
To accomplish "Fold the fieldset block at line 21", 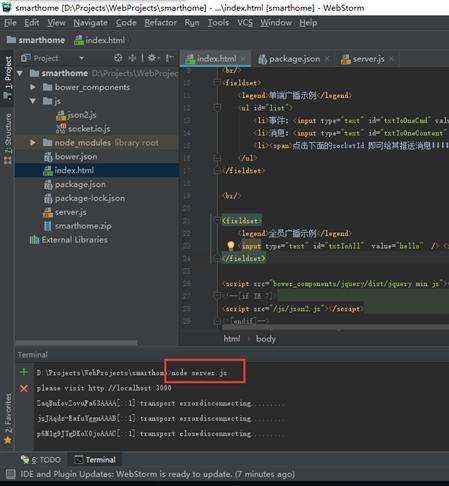I will tap(217, 220).
